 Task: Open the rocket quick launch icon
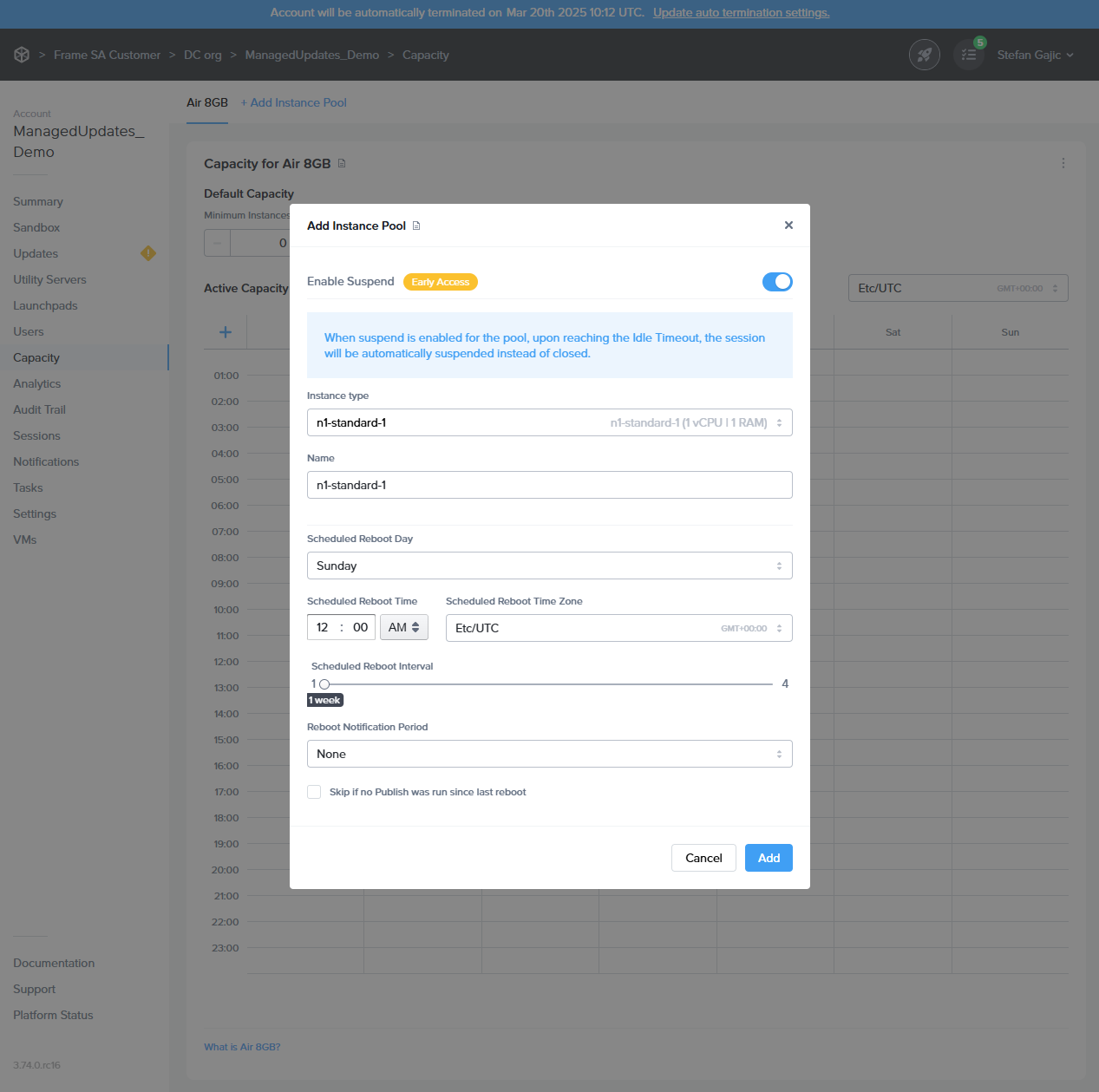tap(924, 55)
